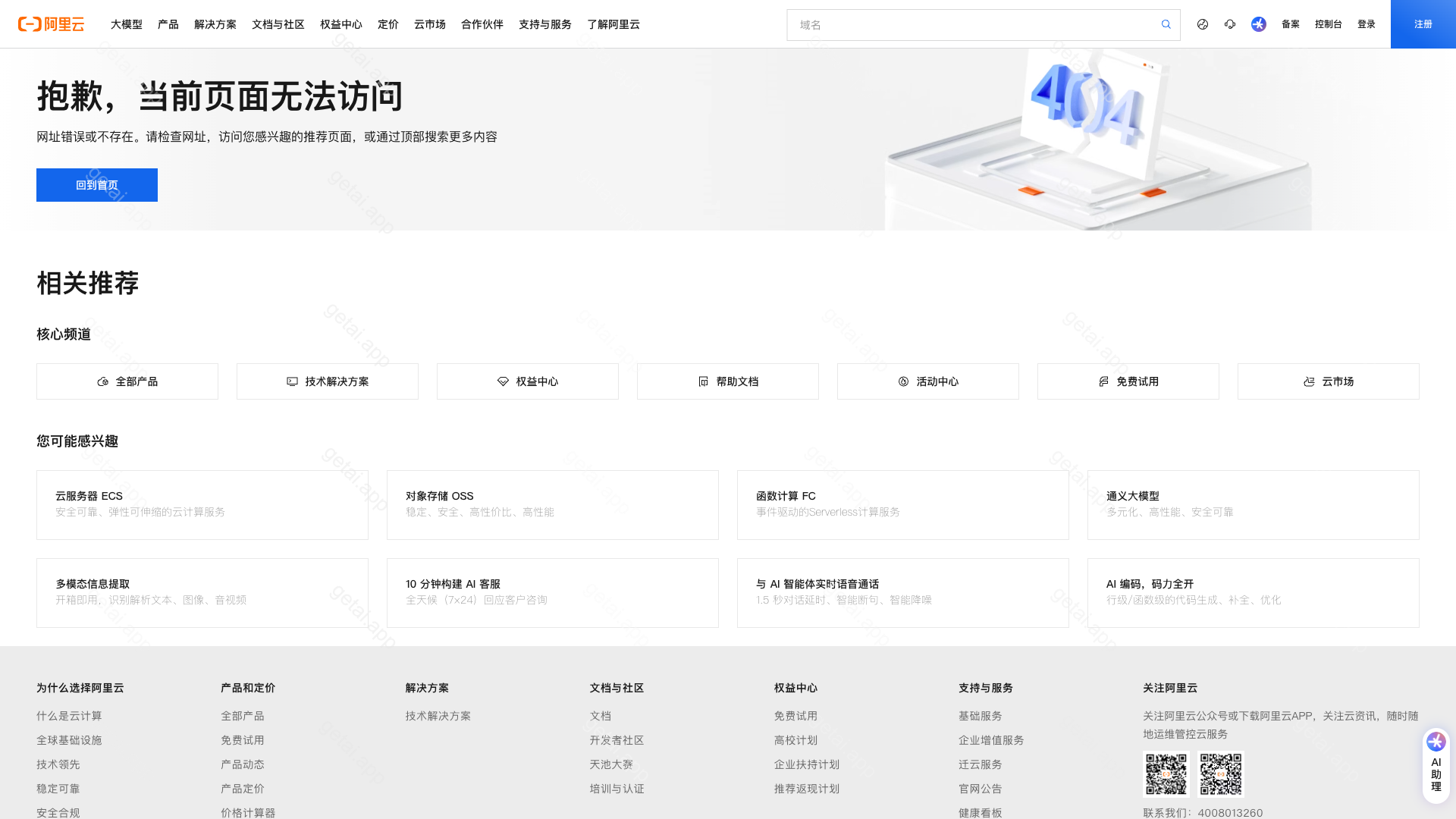Open the 权益中心 navigation menu
Screen dimensions: 1456x819
(x=341, y=24)
